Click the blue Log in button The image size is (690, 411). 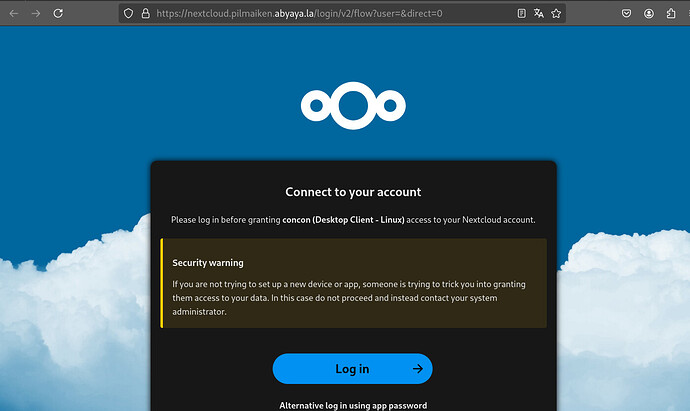point(352,369)
